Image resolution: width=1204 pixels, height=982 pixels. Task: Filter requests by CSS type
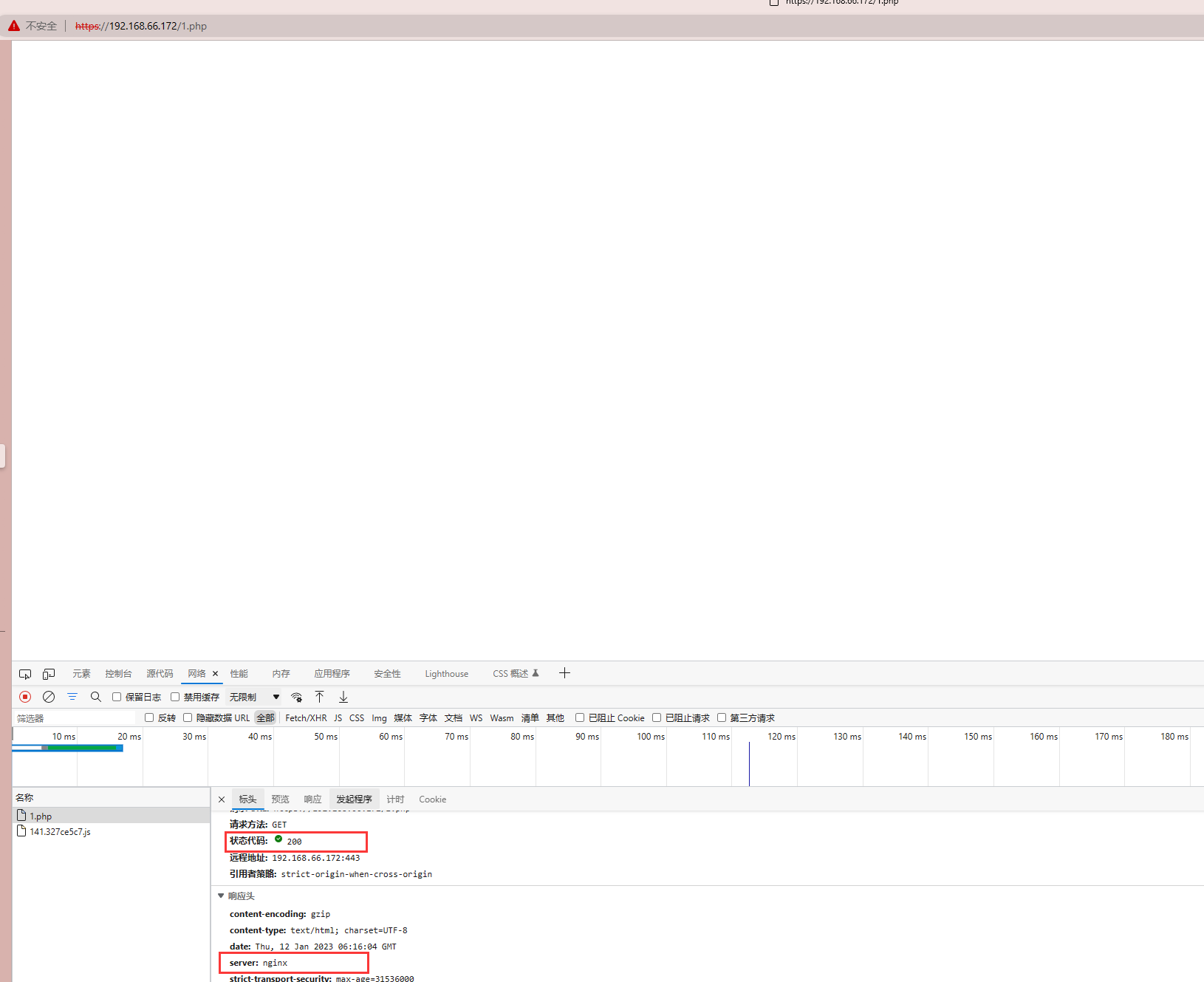(357, 717)
